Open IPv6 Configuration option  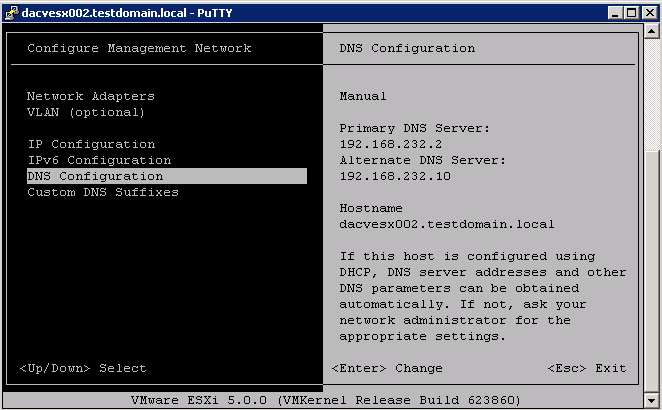coord(99,160)
